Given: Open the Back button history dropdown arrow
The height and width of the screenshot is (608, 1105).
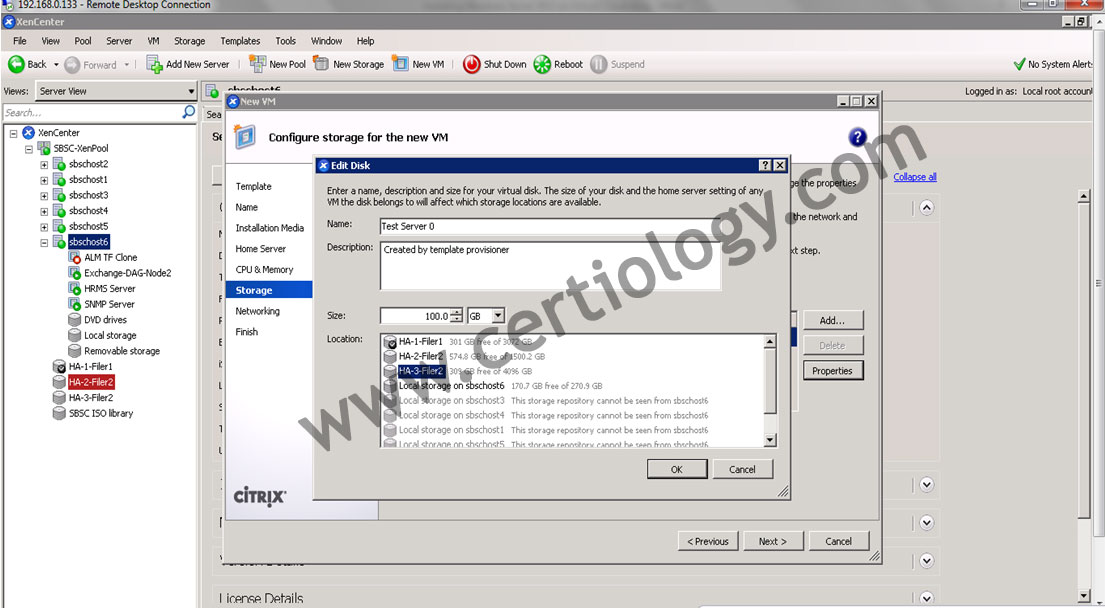Looking at the screenshot, I should click(56, 65).
